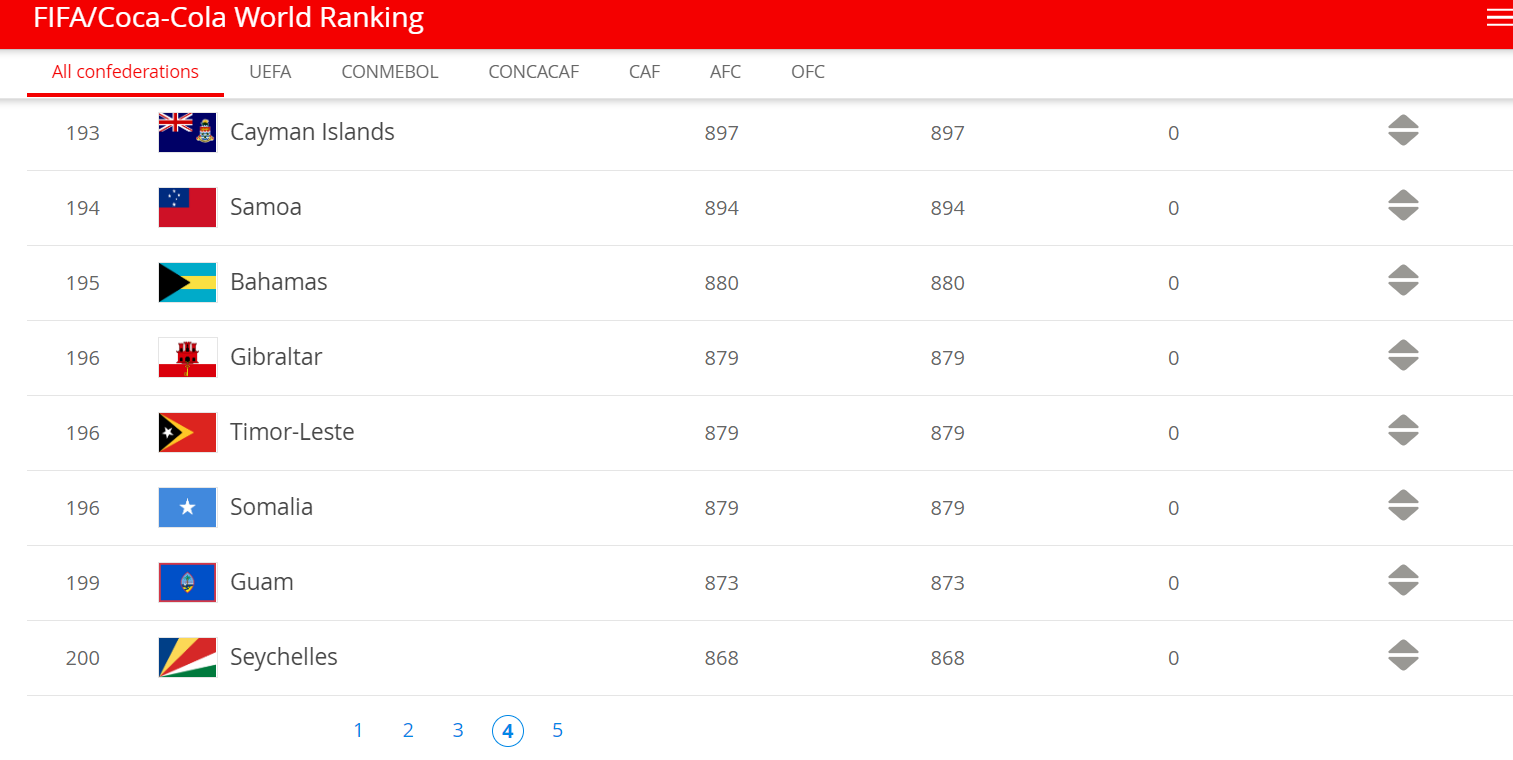The width and height of the screenshot is (1513, 760).
Task: Click the Guam flag icon
Action: click(x=188, y=582)
